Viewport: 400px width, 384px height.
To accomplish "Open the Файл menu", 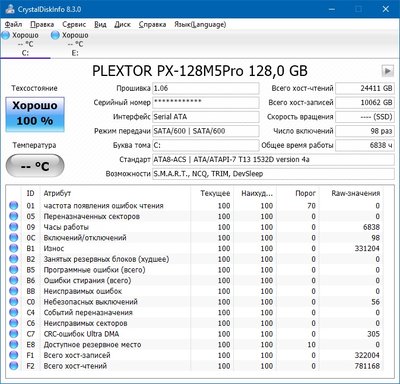I will click(13, 24).
